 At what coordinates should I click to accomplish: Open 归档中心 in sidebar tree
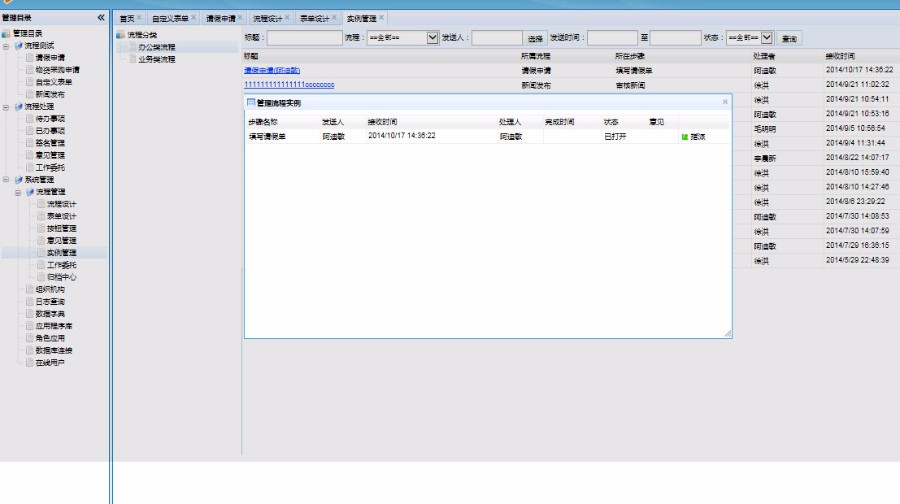click(61, 277)
